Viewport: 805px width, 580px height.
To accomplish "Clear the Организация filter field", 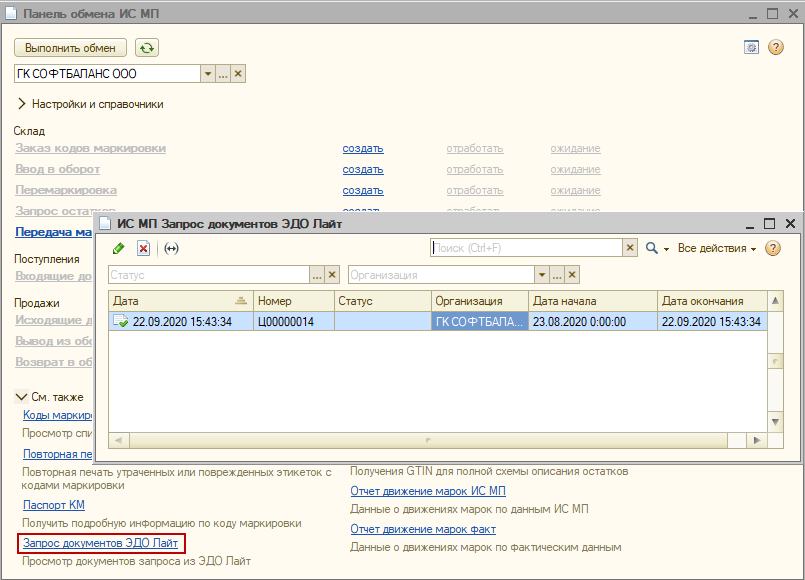I will (572, 275).
